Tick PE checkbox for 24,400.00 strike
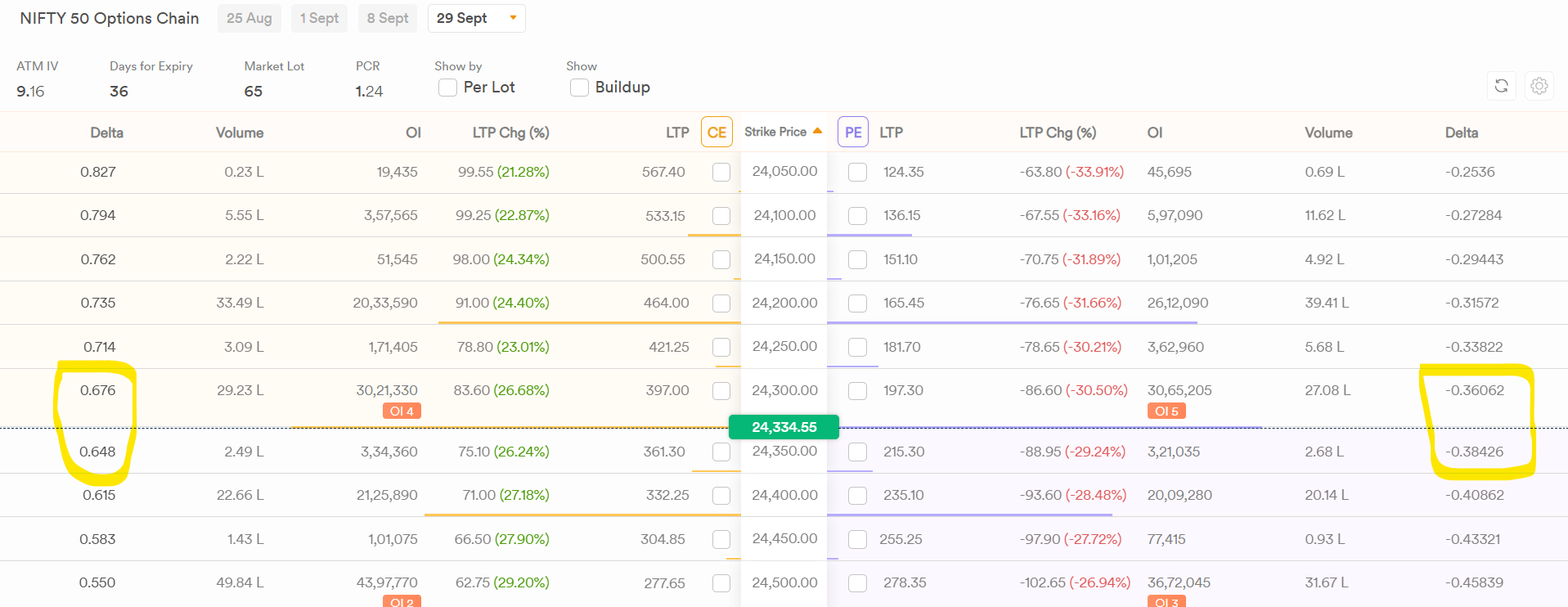 [x=857, y=496]
